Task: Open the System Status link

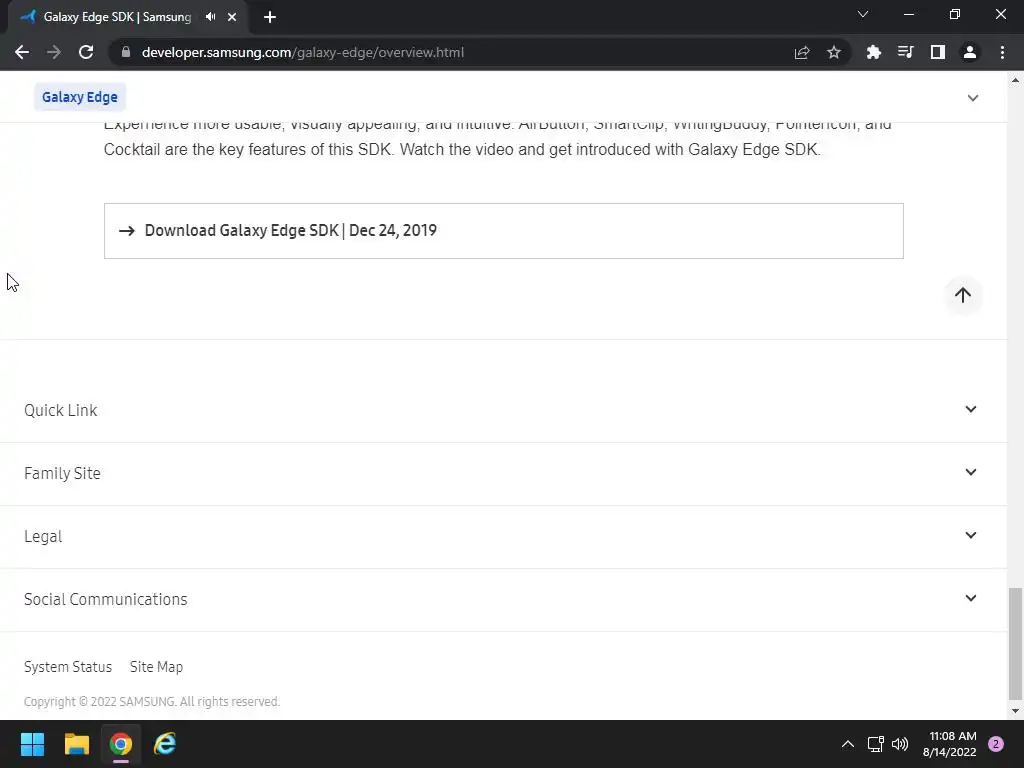Action: tap(68, 667)
